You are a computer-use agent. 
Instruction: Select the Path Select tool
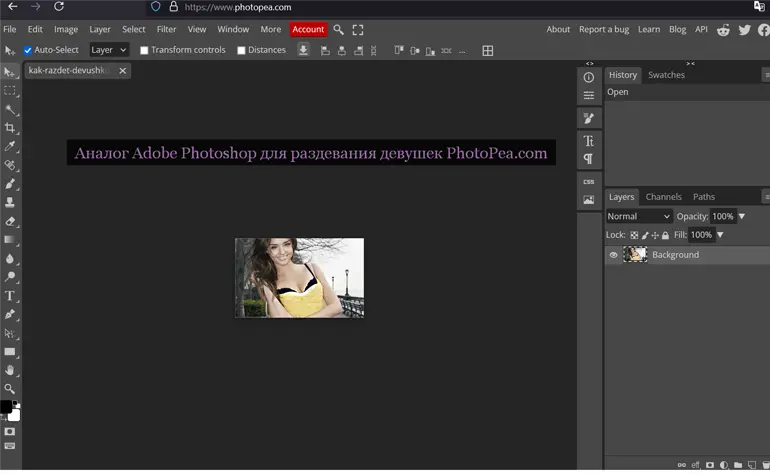[9, 333]
